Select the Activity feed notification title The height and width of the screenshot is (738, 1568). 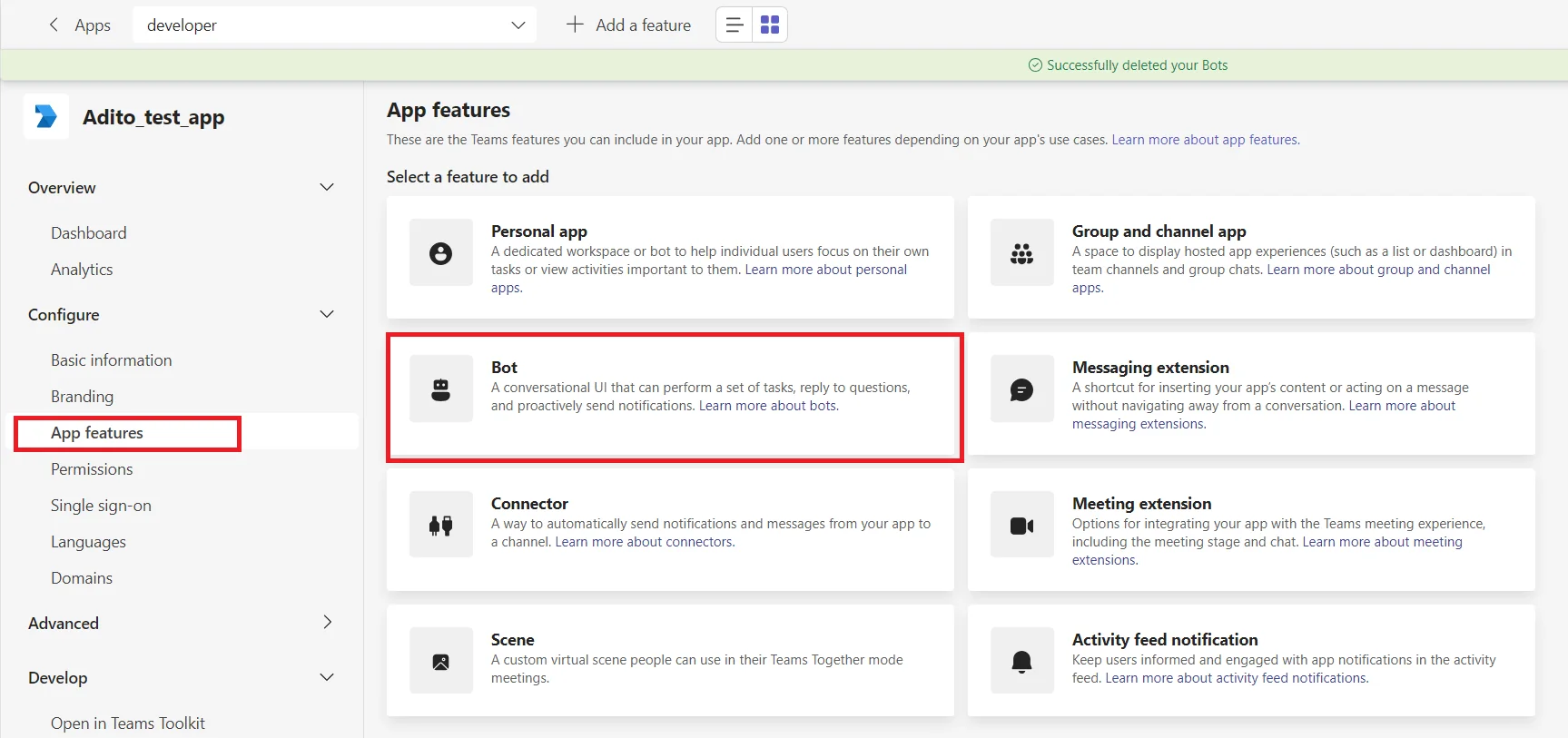(x=1165, y=640)
